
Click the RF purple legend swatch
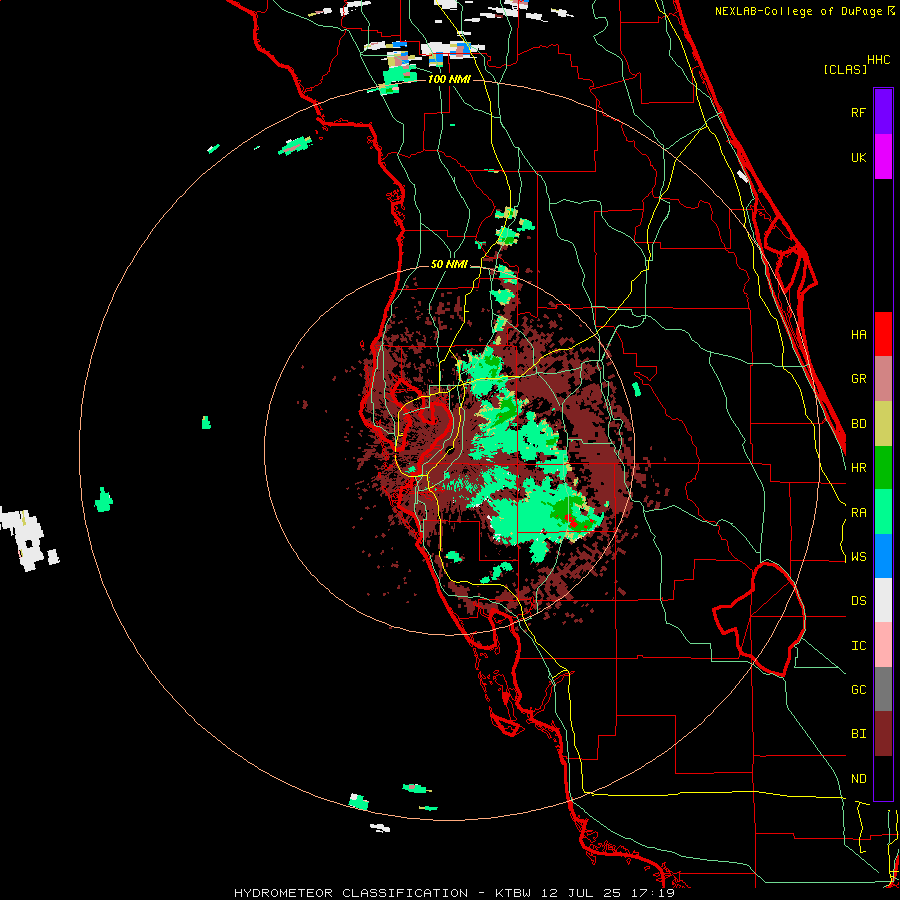[x=883, y=112]
